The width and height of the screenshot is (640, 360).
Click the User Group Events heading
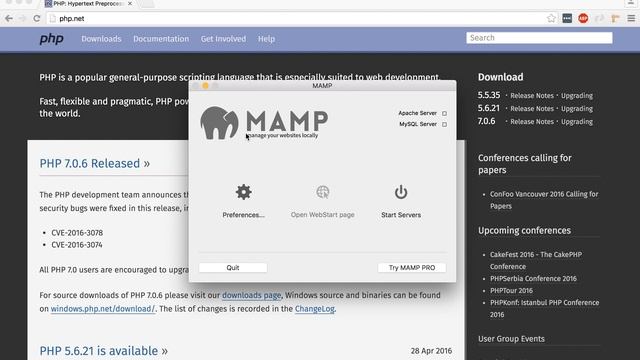coord(511,339)
